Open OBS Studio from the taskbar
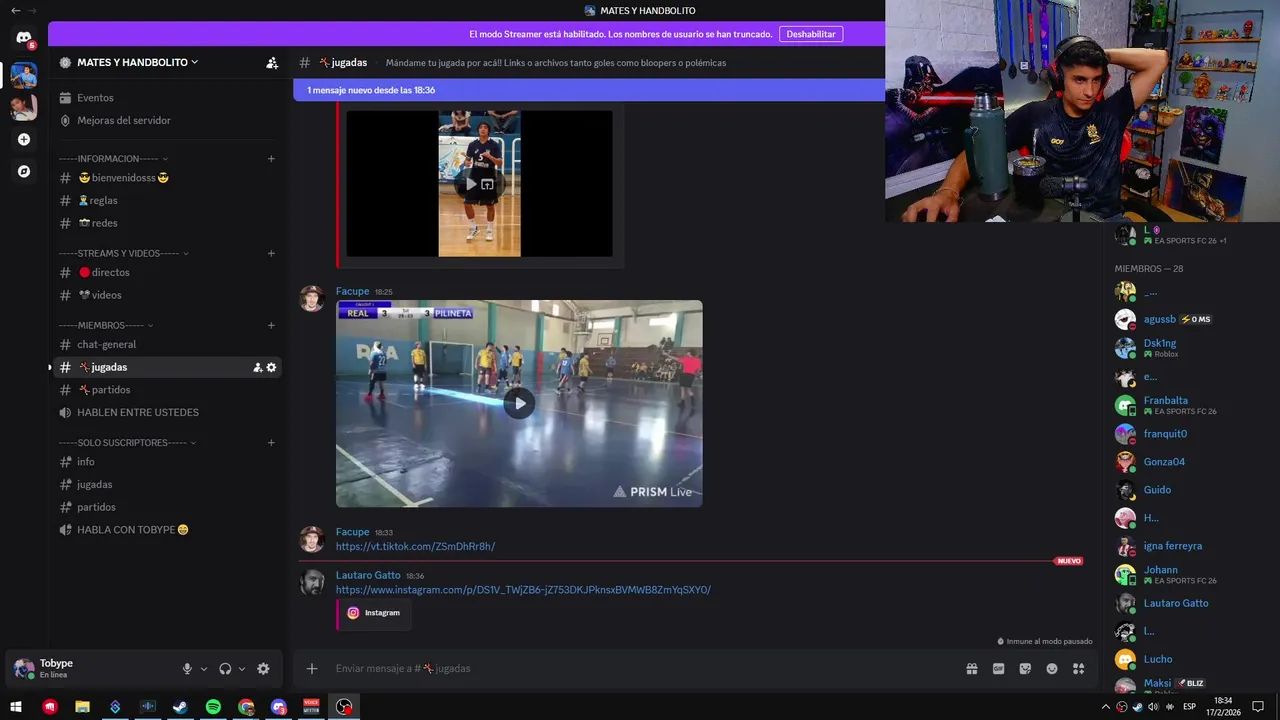The width and height of the screenshot is (1280, 720). click(x=344, y=707)
